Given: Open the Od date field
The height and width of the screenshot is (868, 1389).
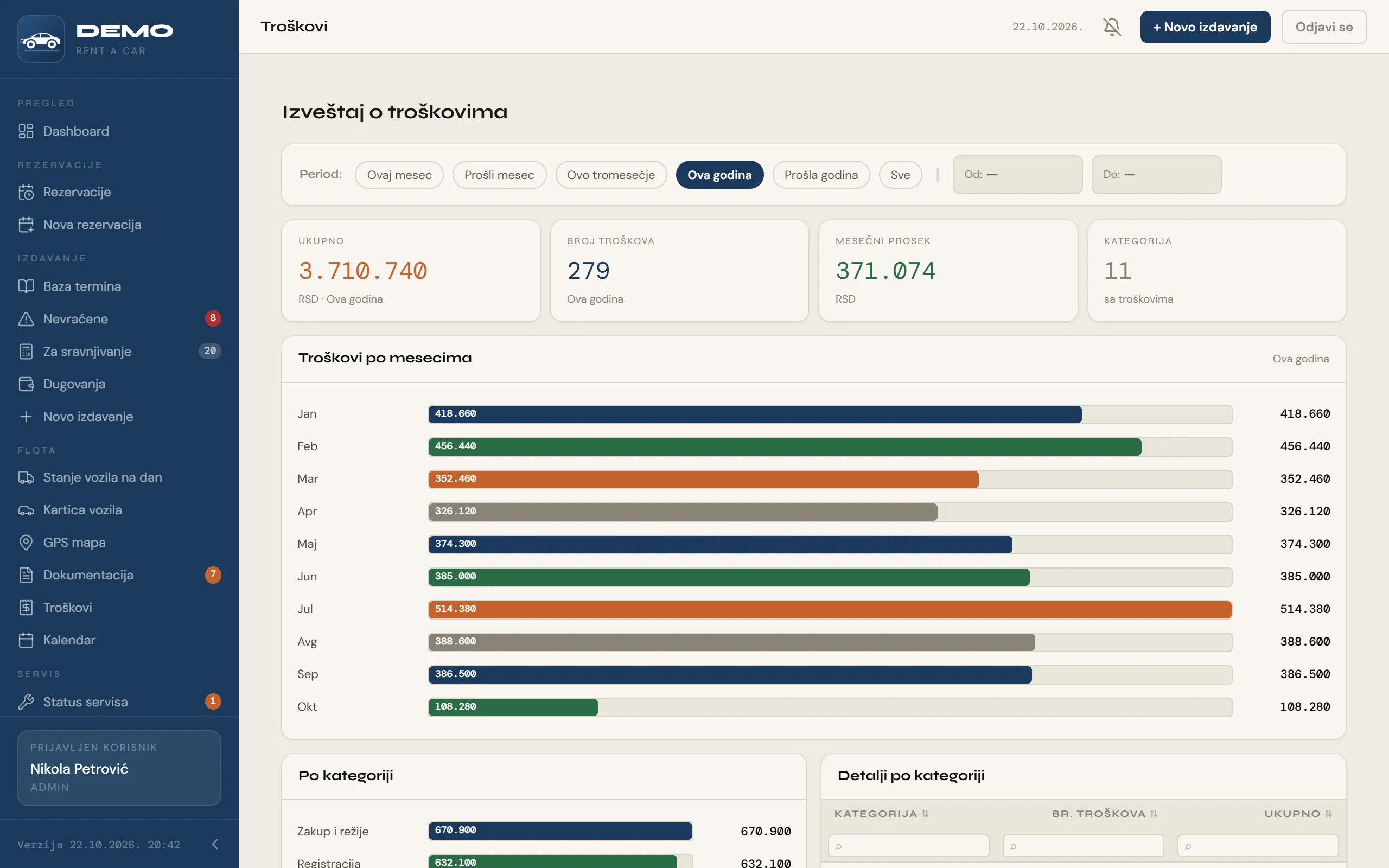Looking at the screenshot, I should [x=1017, y=175].
